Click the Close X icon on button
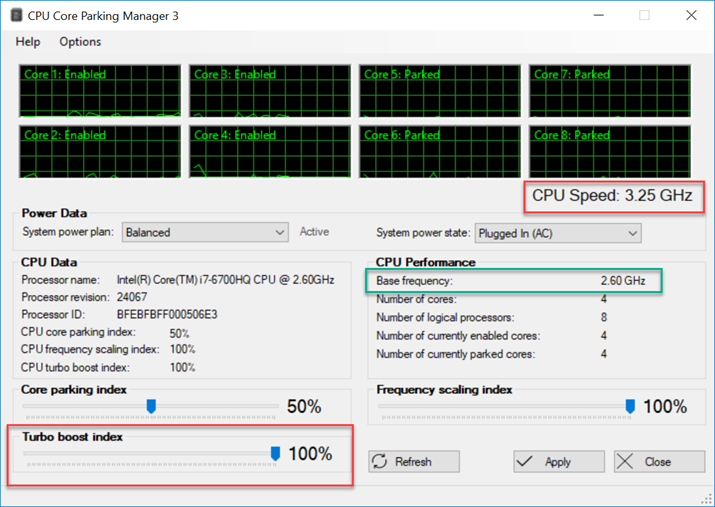 [625, 461]
